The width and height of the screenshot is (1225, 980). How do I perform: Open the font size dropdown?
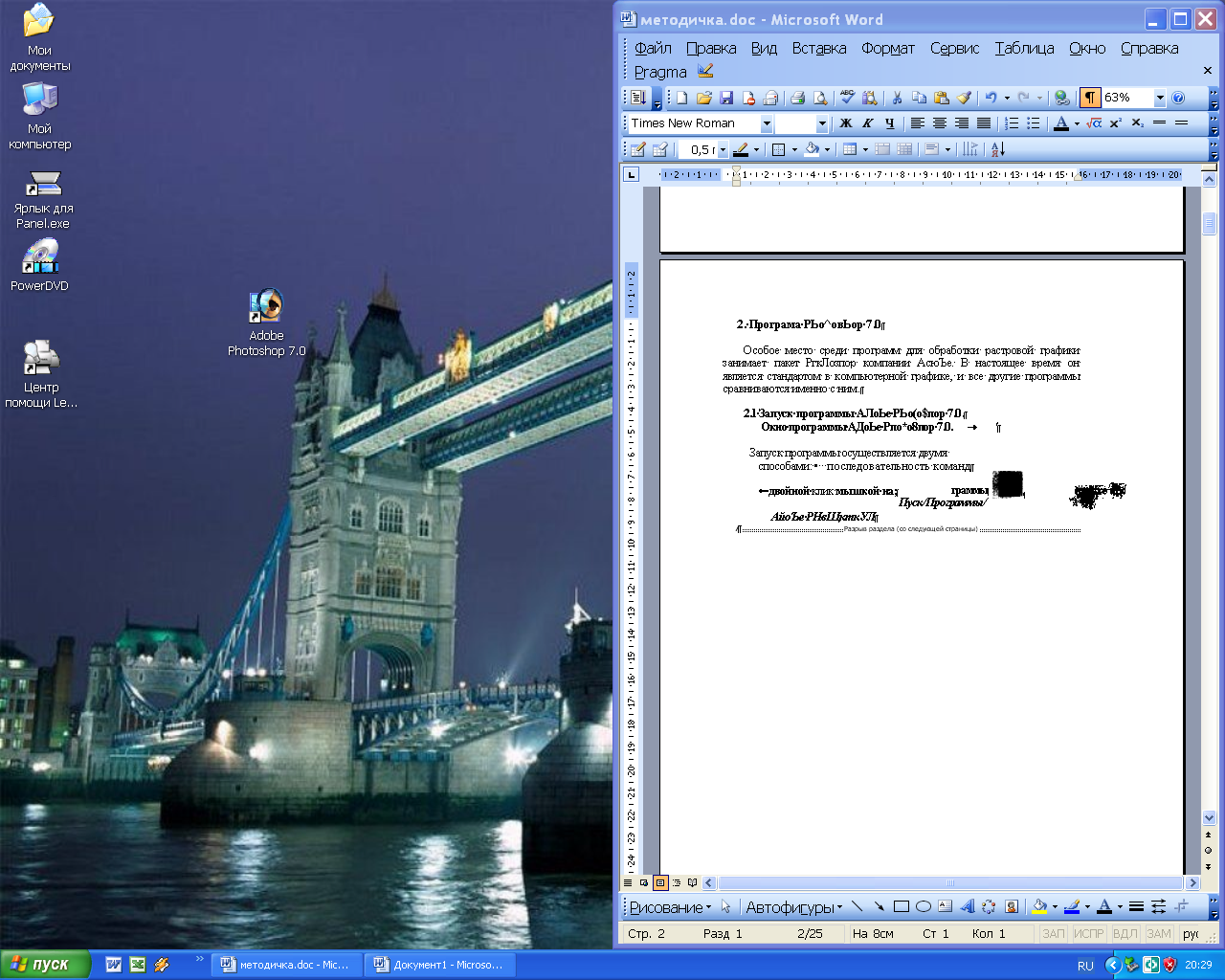pyautogui.click(x=822, y=124)
